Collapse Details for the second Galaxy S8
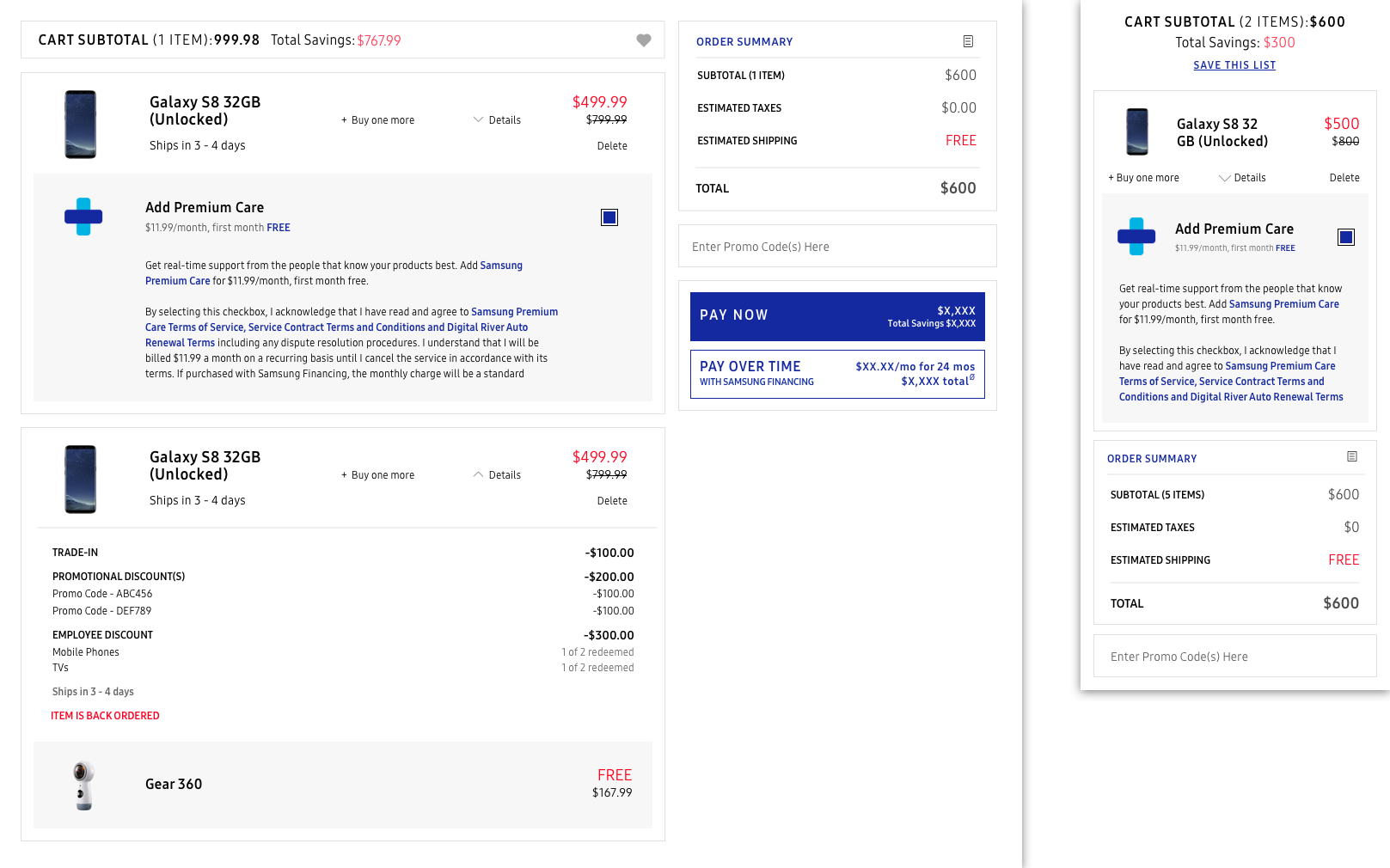 pos(497,475)
